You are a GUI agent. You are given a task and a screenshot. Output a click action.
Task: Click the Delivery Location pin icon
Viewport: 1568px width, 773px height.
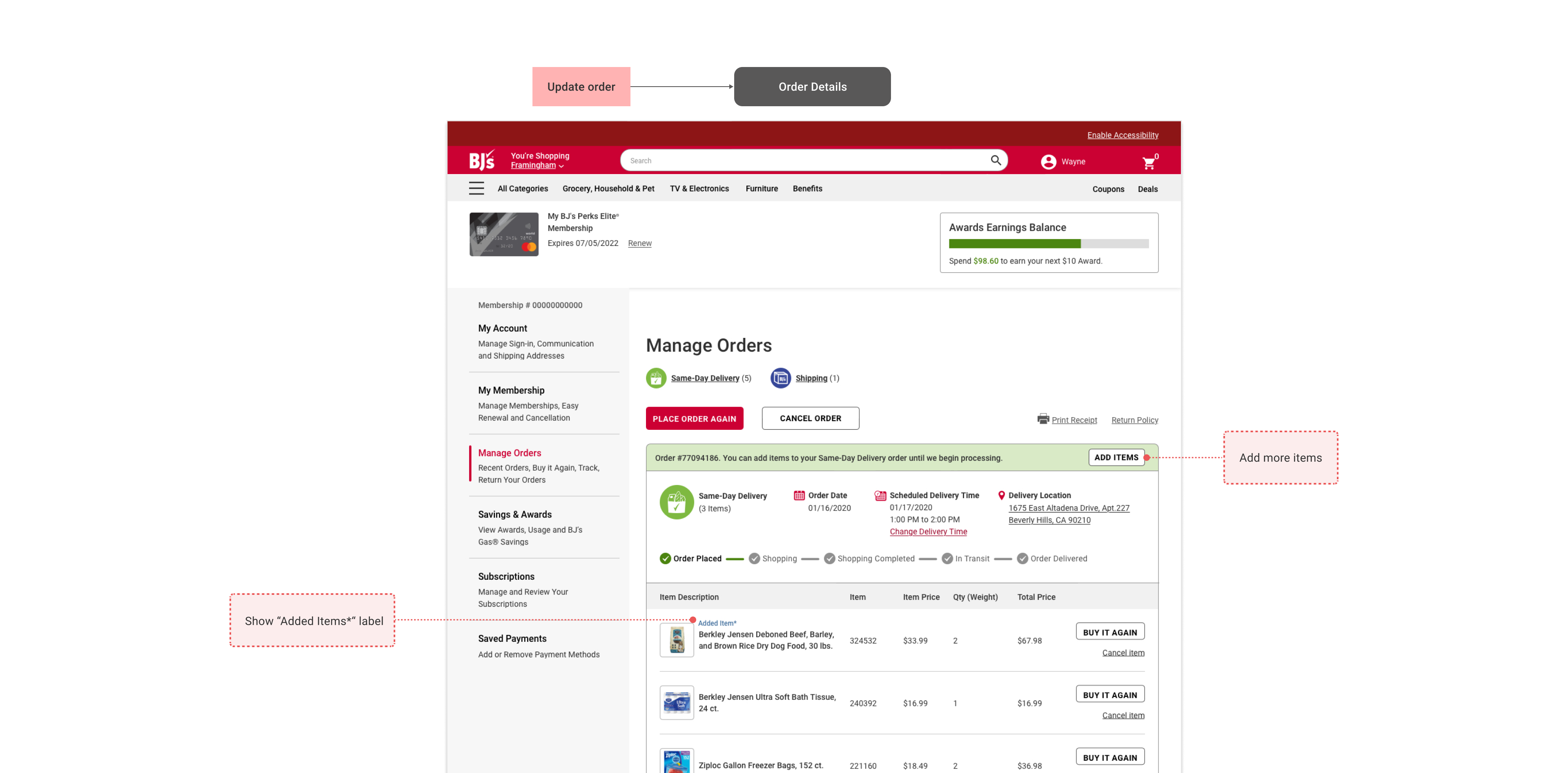(x=1001, y=495)
